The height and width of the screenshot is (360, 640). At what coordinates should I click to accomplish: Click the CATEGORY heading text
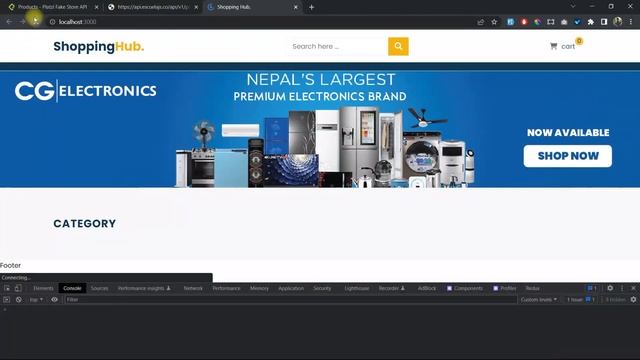coord(84,224)
